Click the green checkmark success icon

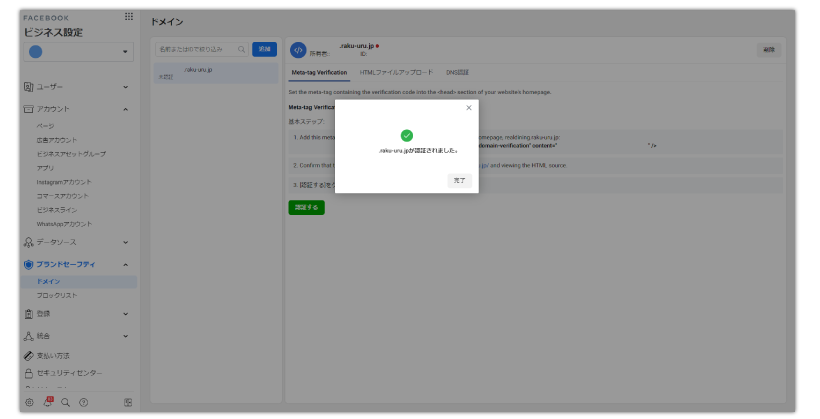point(407,135)
